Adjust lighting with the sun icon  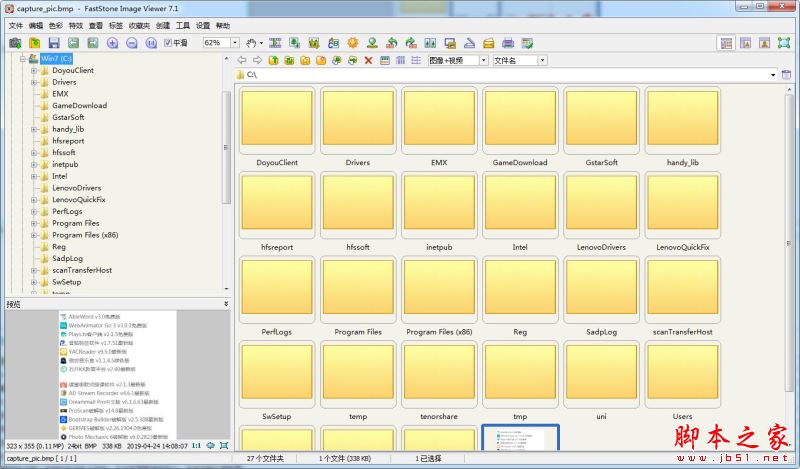tap(353, 43)
